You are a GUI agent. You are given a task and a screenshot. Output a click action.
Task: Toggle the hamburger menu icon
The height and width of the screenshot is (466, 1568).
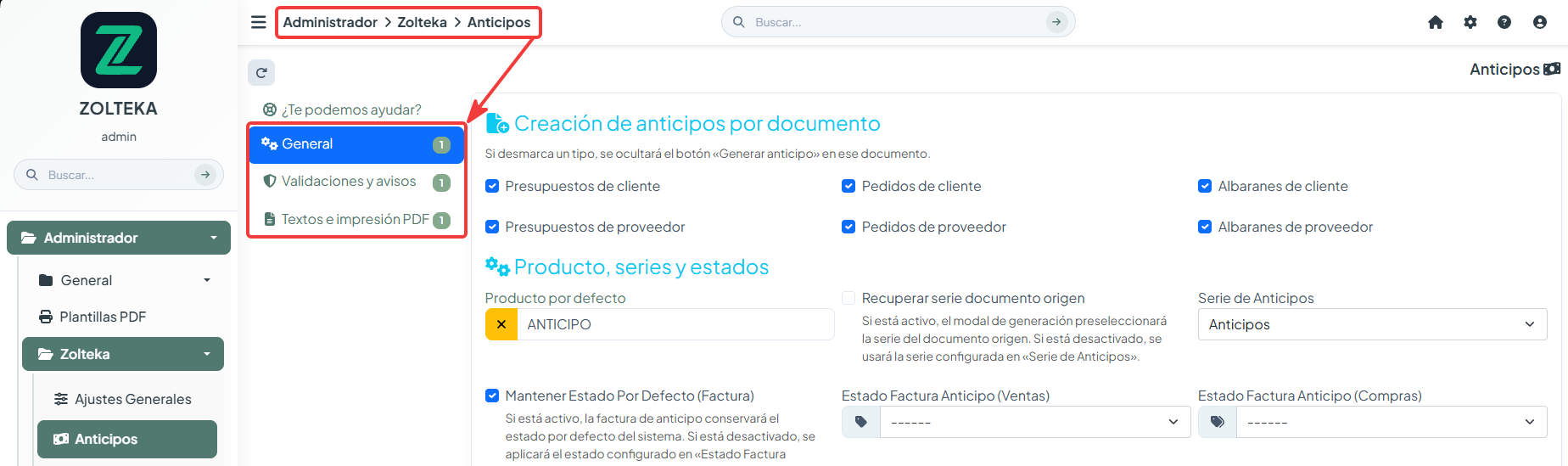point(259,22)
